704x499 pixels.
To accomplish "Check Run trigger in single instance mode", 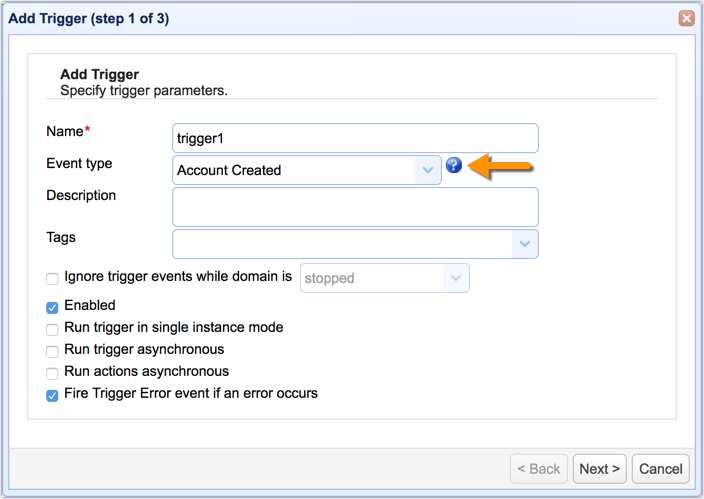I will click(x=52, y=329).
